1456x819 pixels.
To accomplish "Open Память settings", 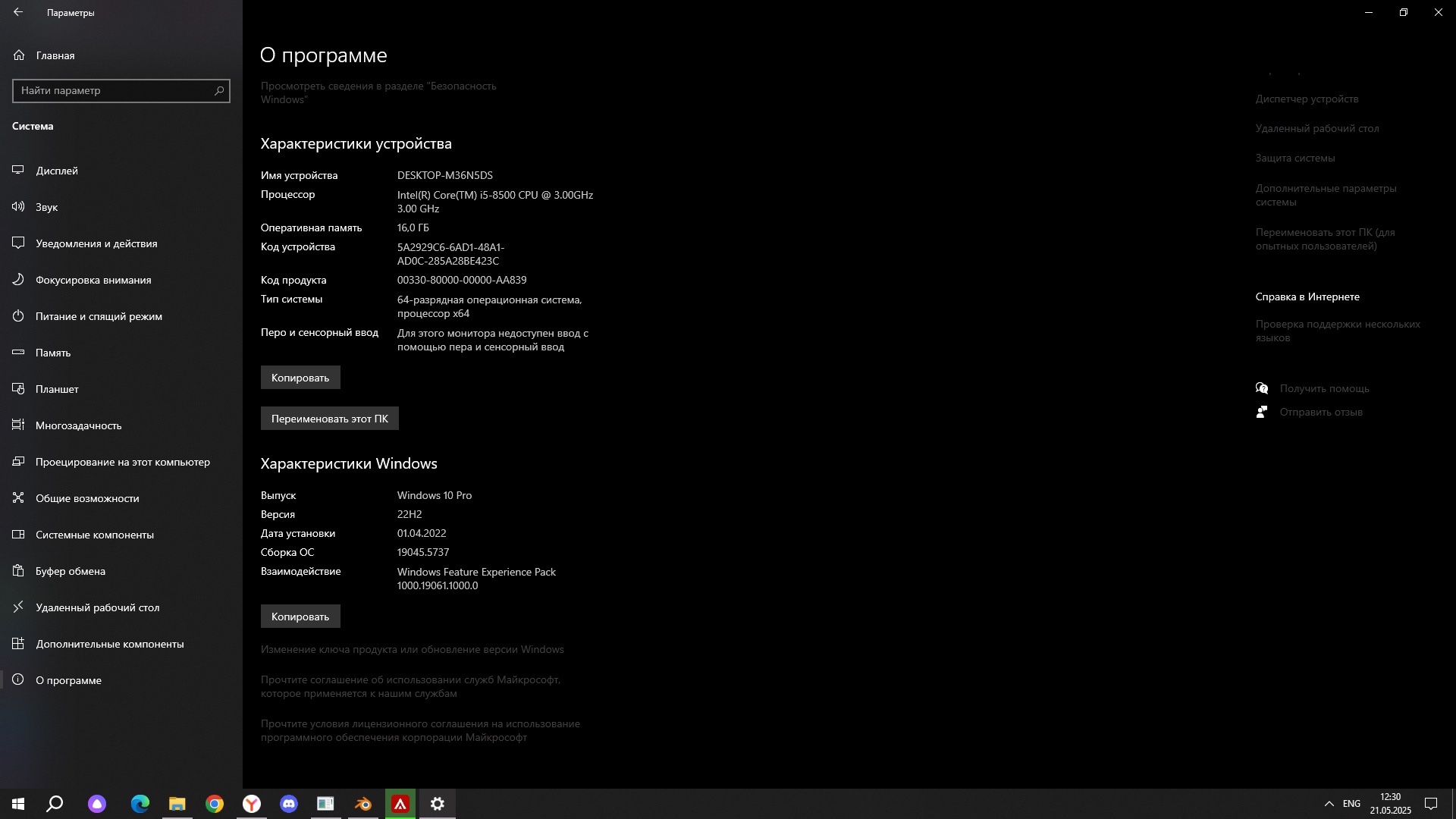I will [121, 353].
